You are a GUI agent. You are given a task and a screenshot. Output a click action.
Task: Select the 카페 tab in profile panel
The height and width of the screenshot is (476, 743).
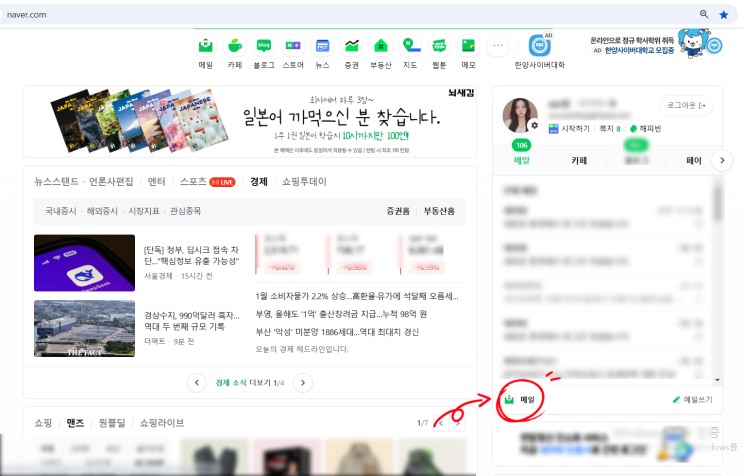(579, 161)
